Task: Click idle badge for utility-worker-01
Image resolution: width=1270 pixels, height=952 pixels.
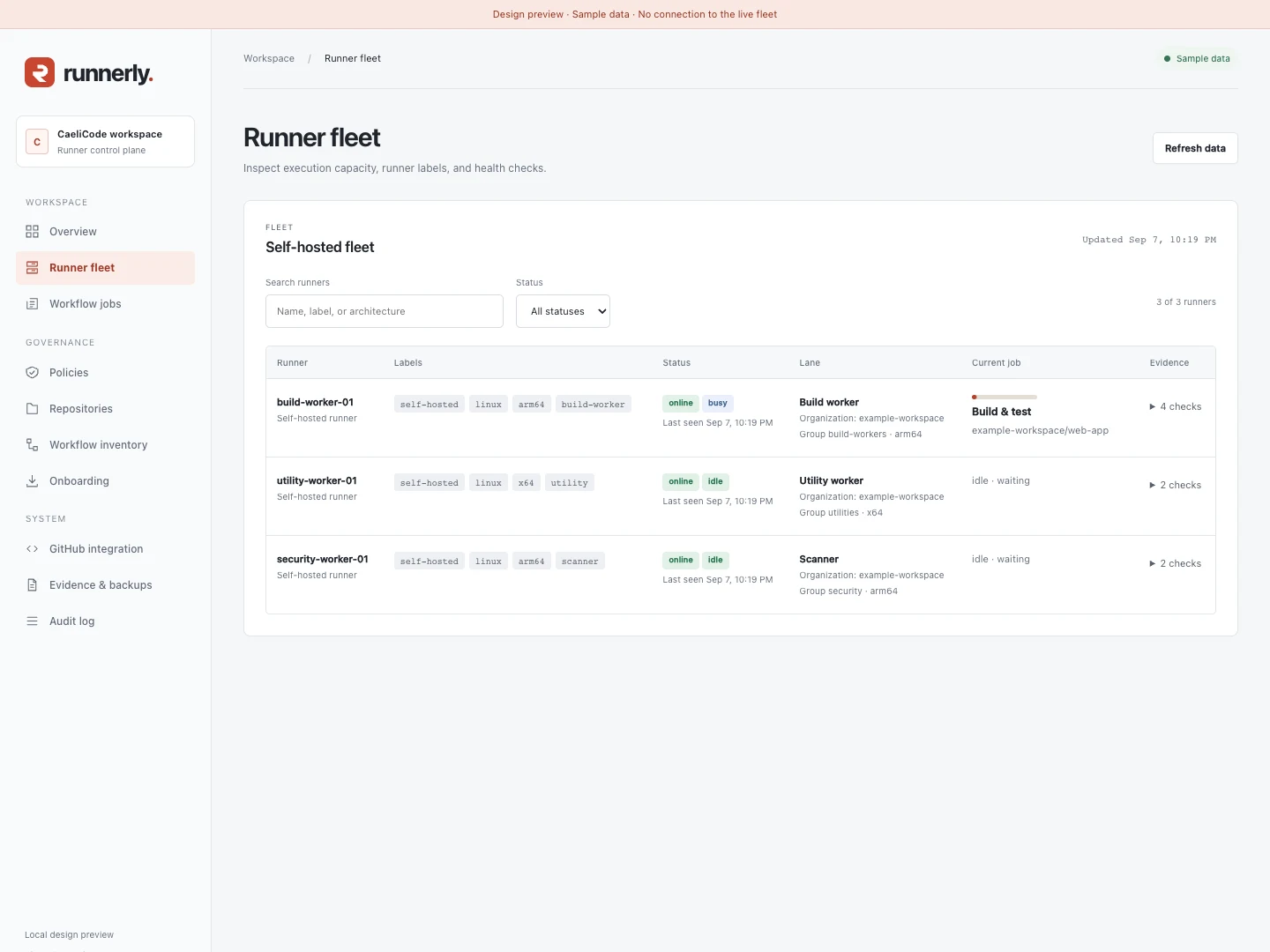Action: 715,481
